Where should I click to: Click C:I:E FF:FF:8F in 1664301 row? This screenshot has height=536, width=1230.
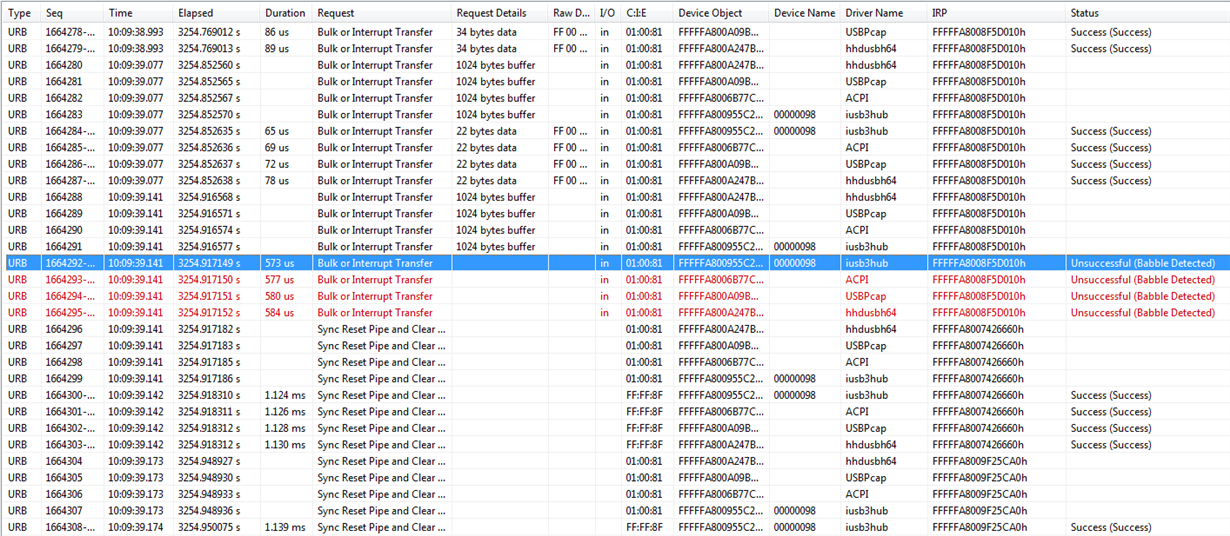[x=644, y=411]
